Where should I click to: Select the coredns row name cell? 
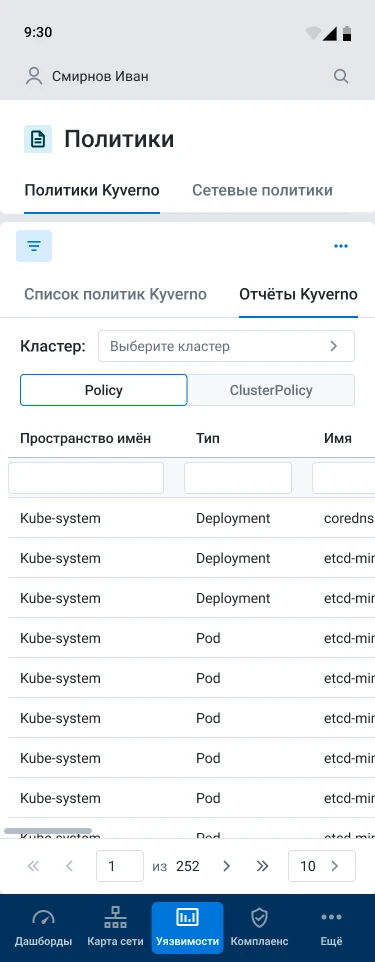349,518
